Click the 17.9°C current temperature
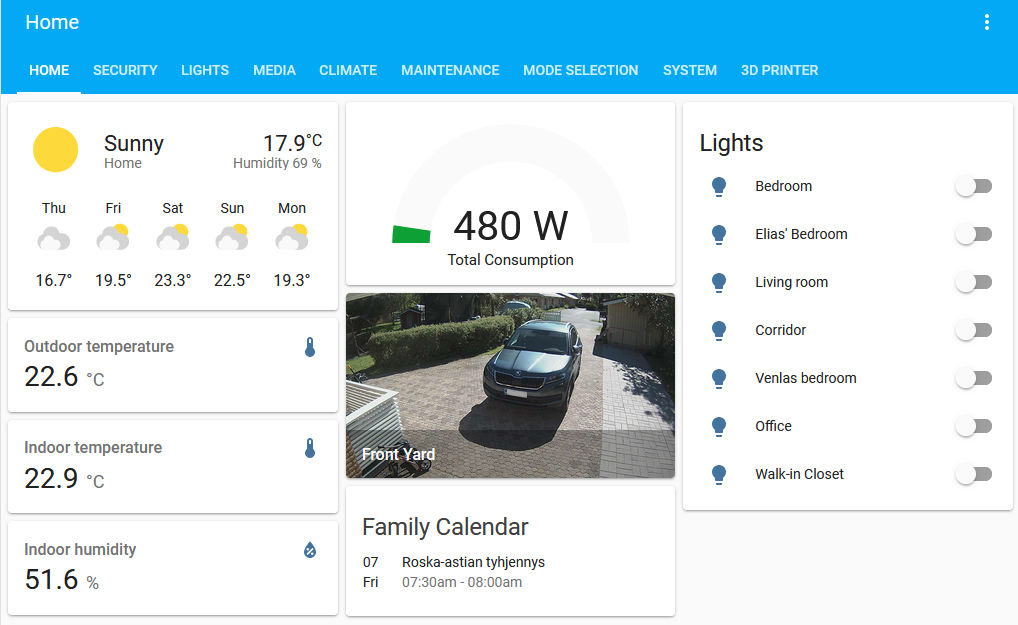 click(x=292, y=142)
